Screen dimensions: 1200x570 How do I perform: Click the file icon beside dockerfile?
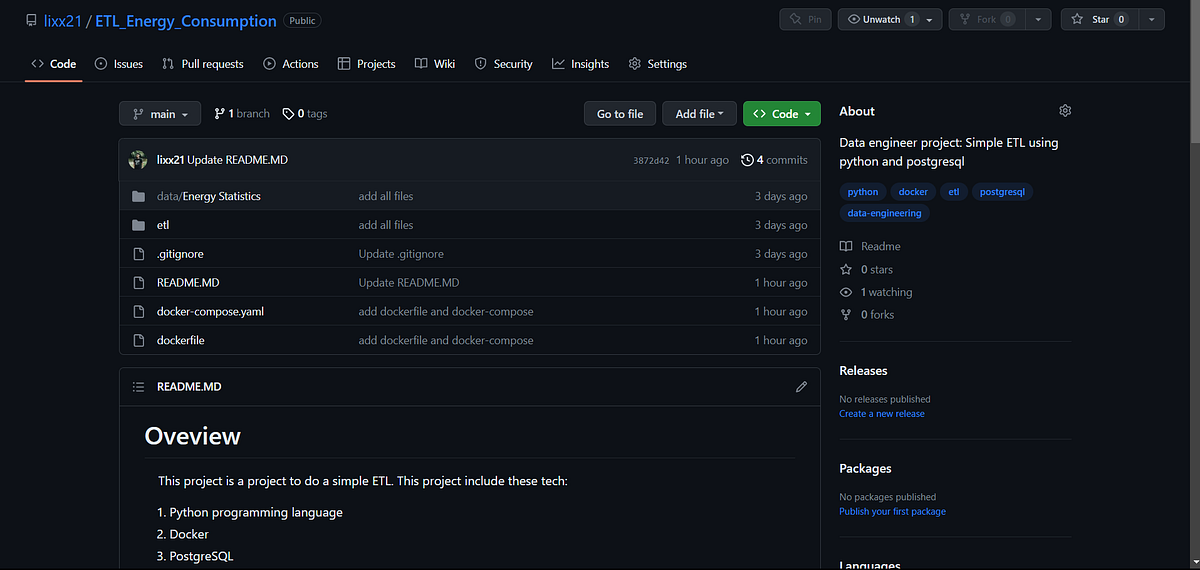139,341
